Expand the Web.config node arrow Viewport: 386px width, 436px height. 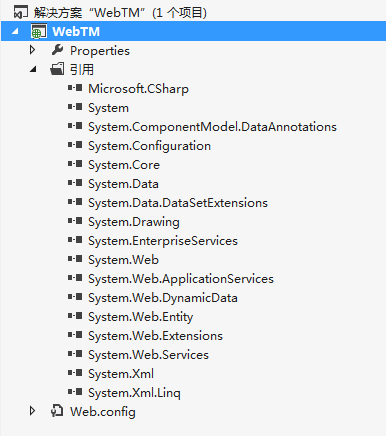tap(32, 411)
